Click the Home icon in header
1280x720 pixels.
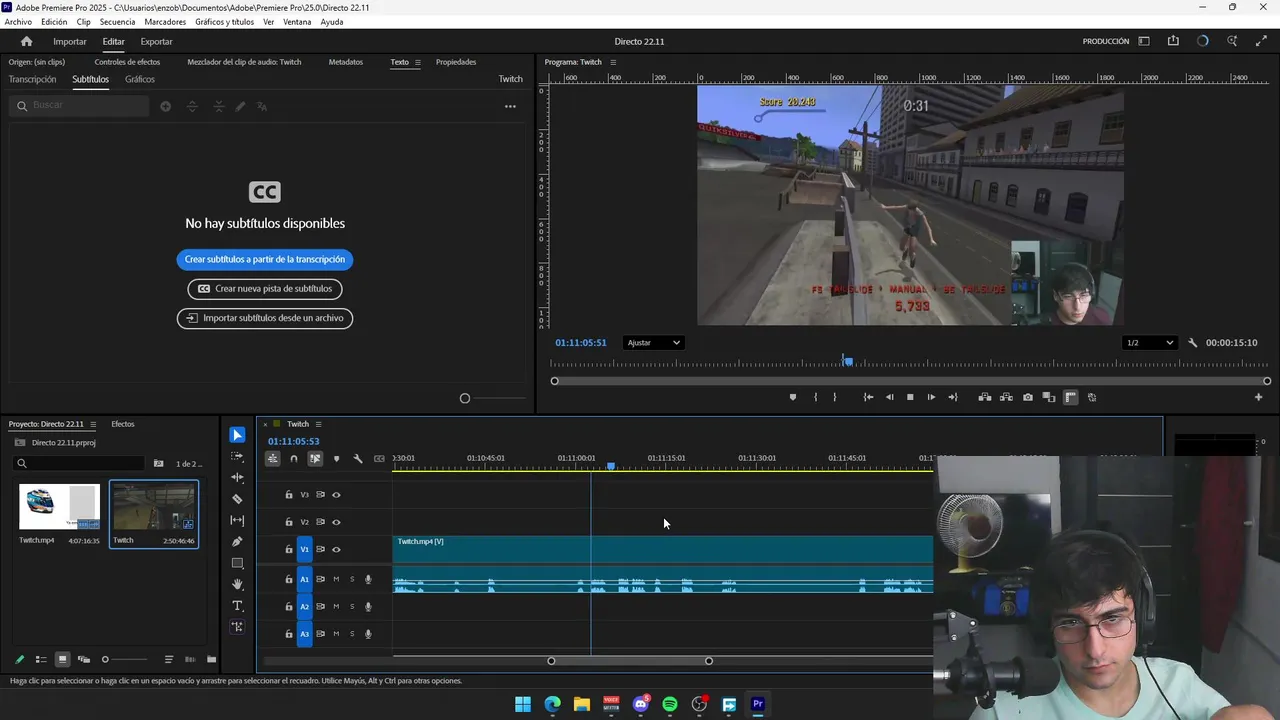tap(26, 41)
